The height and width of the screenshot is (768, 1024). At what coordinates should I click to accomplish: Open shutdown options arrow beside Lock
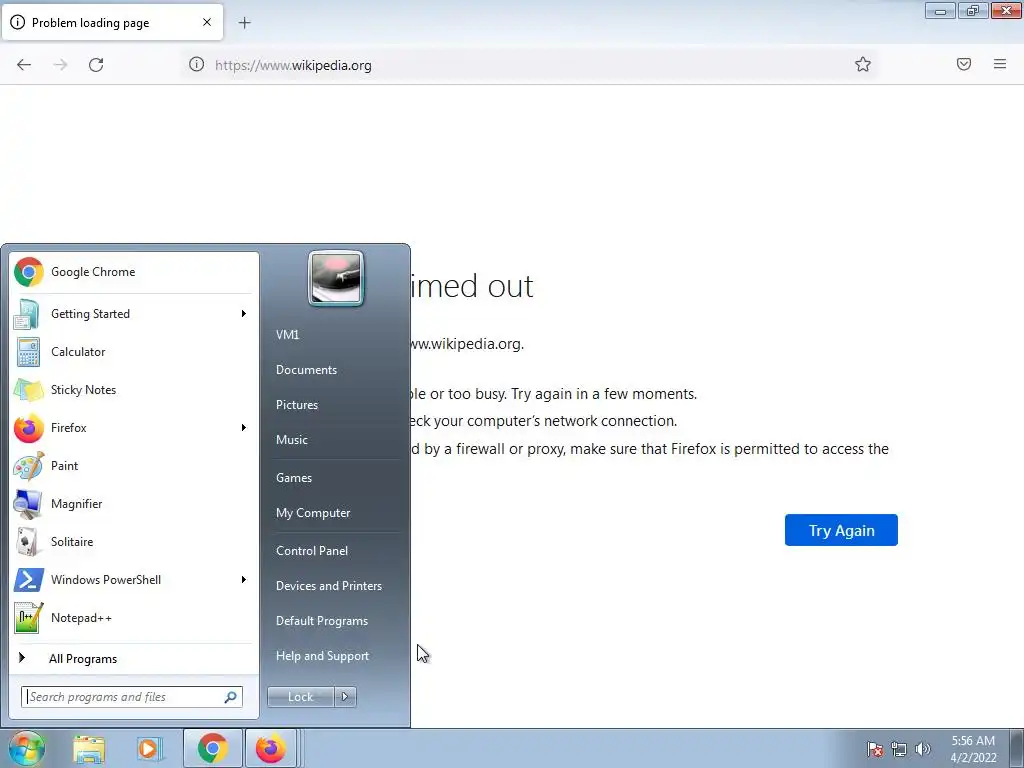345,697
